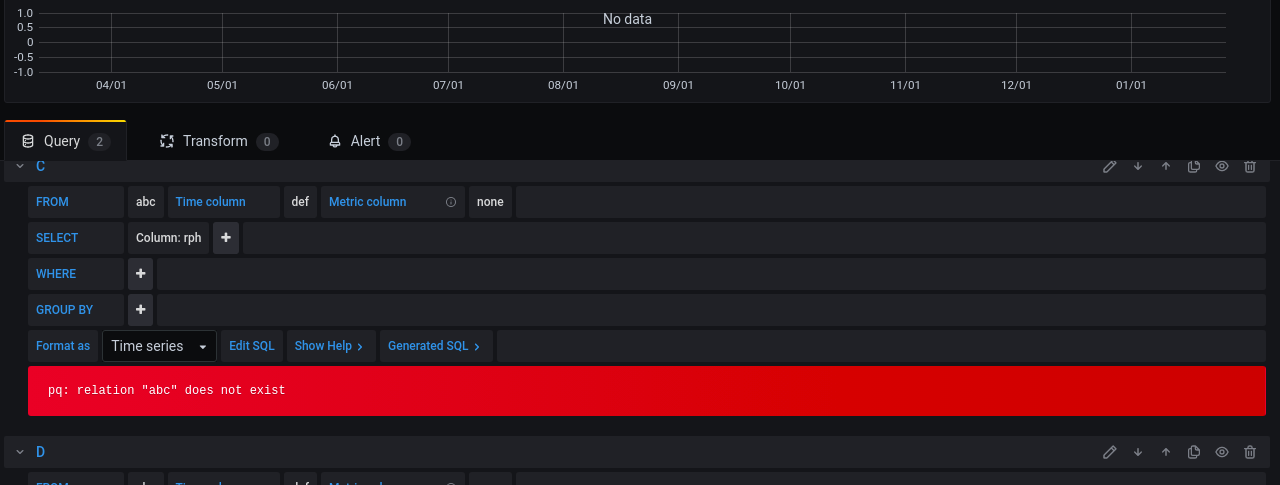1280x485 pixels.
Task: Move query C up
Action: [1165, 166]
